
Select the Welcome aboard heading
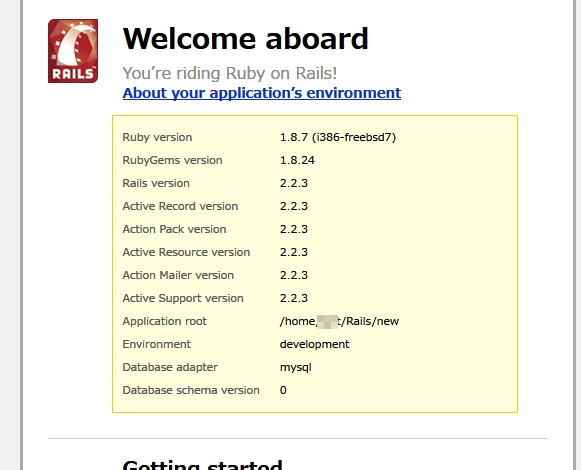(x=245, y=39)
